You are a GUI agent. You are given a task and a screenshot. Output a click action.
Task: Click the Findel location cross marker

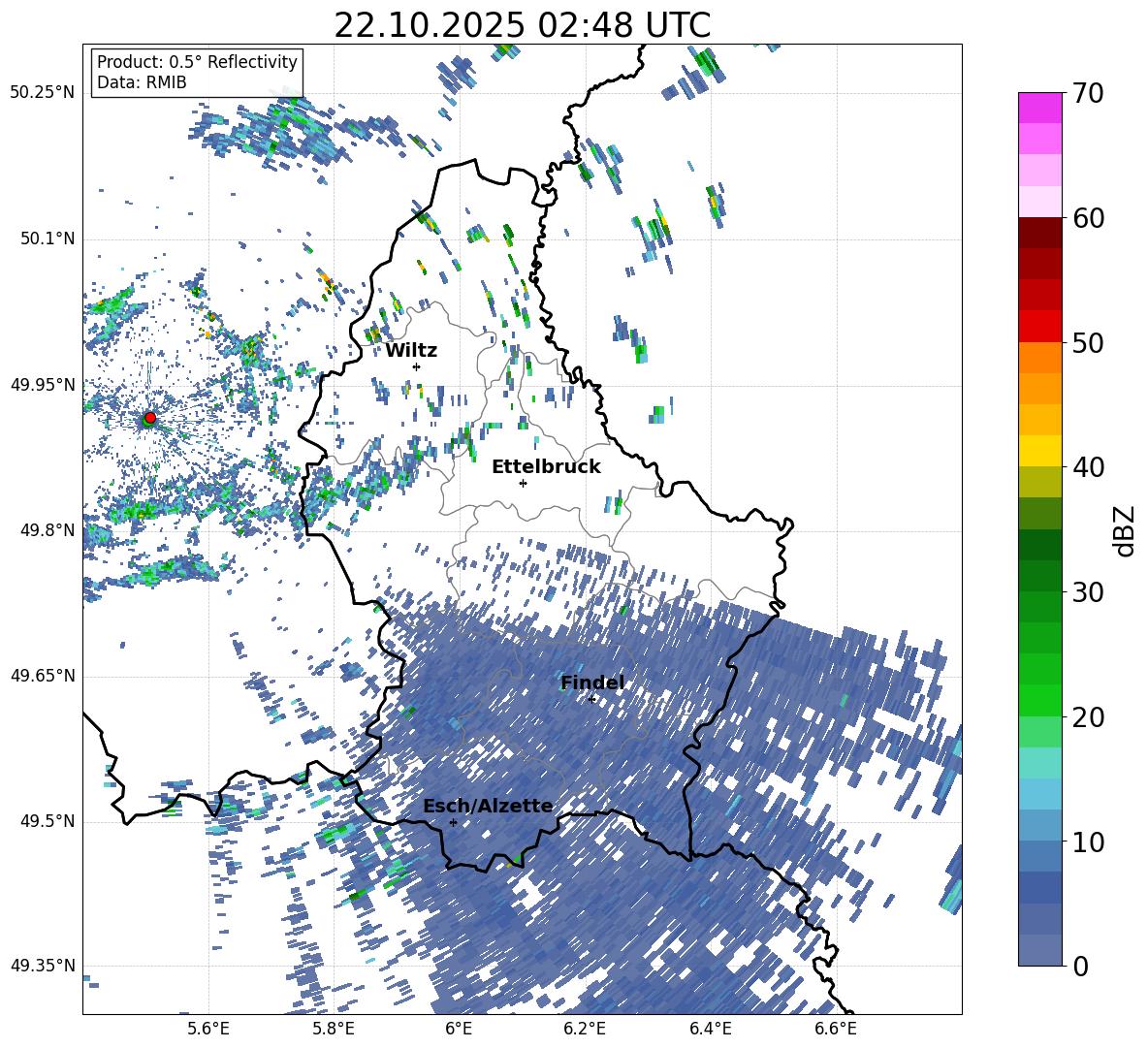(591, 699)
